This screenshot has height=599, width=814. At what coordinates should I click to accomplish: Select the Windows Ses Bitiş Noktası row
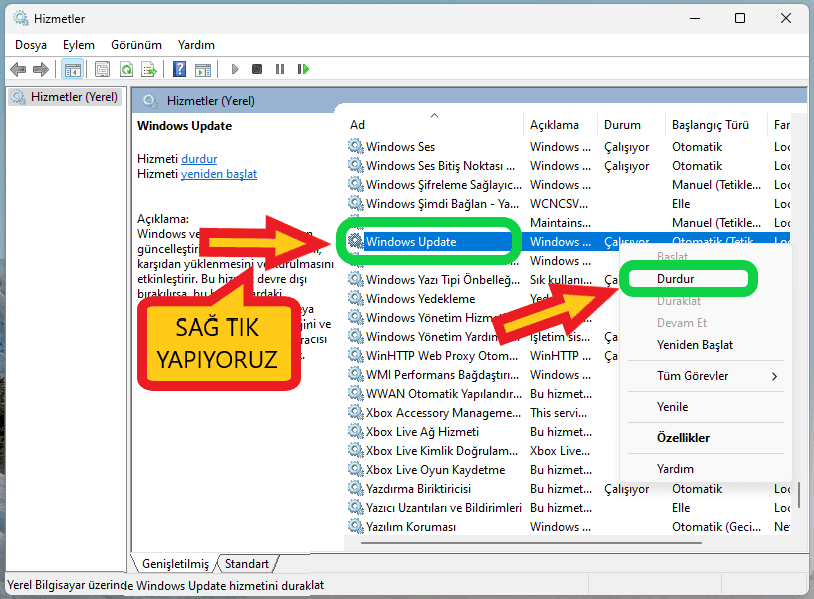(x=567, y=166)
